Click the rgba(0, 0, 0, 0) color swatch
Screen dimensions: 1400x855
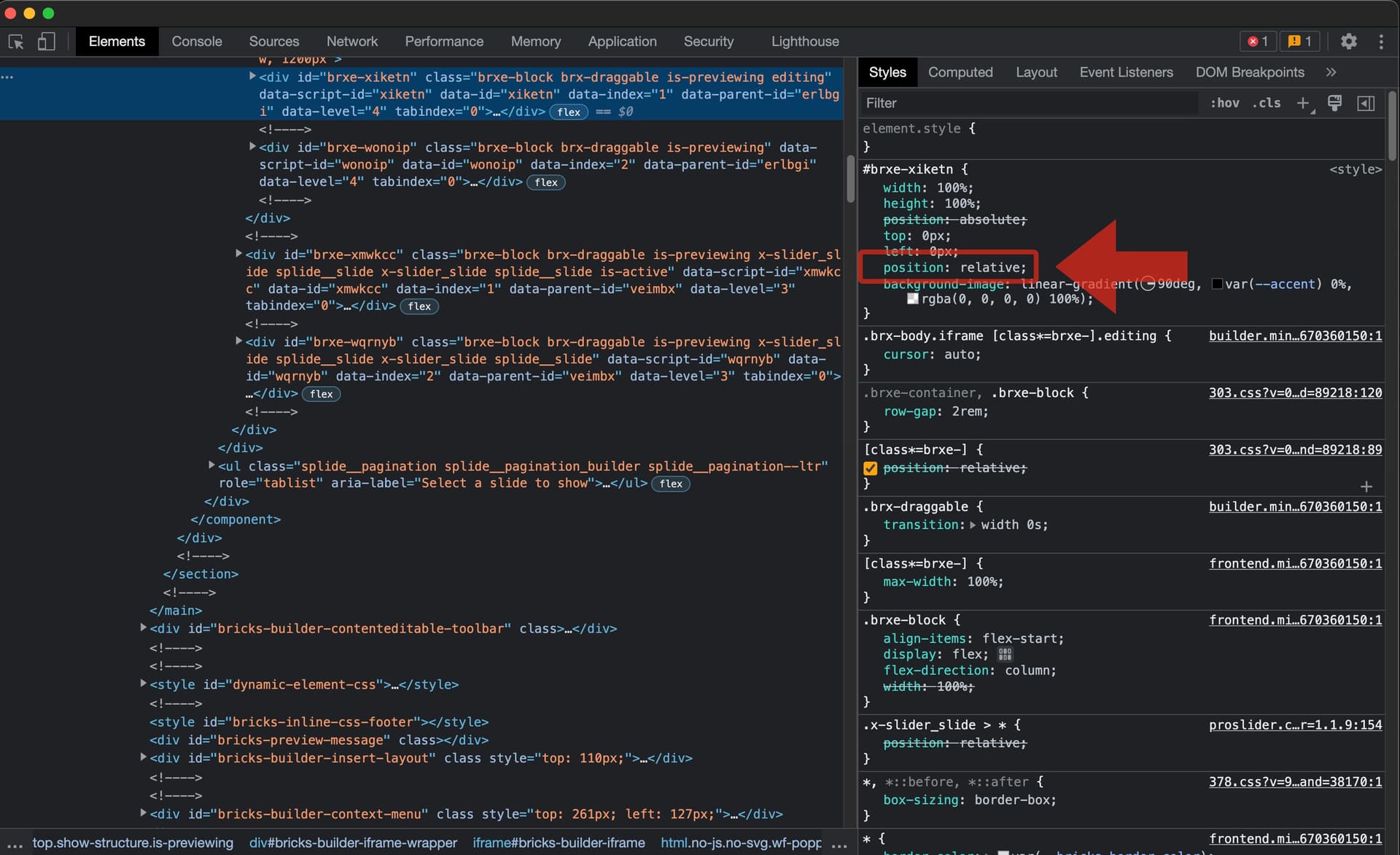tap(912, 298)
